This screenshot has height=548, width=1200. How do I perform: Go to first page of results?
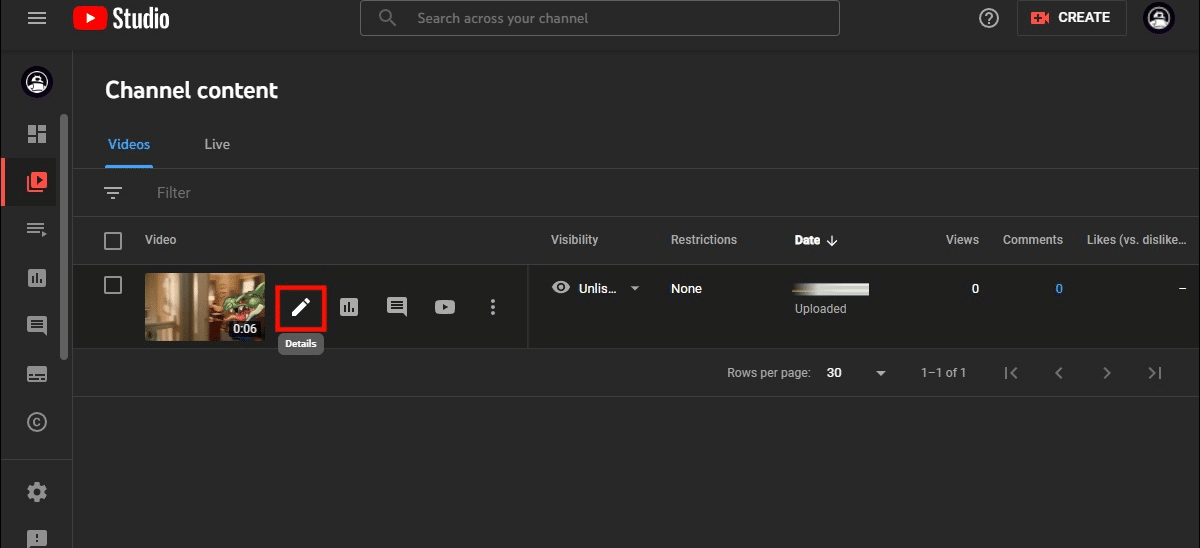coord(1011,373)
